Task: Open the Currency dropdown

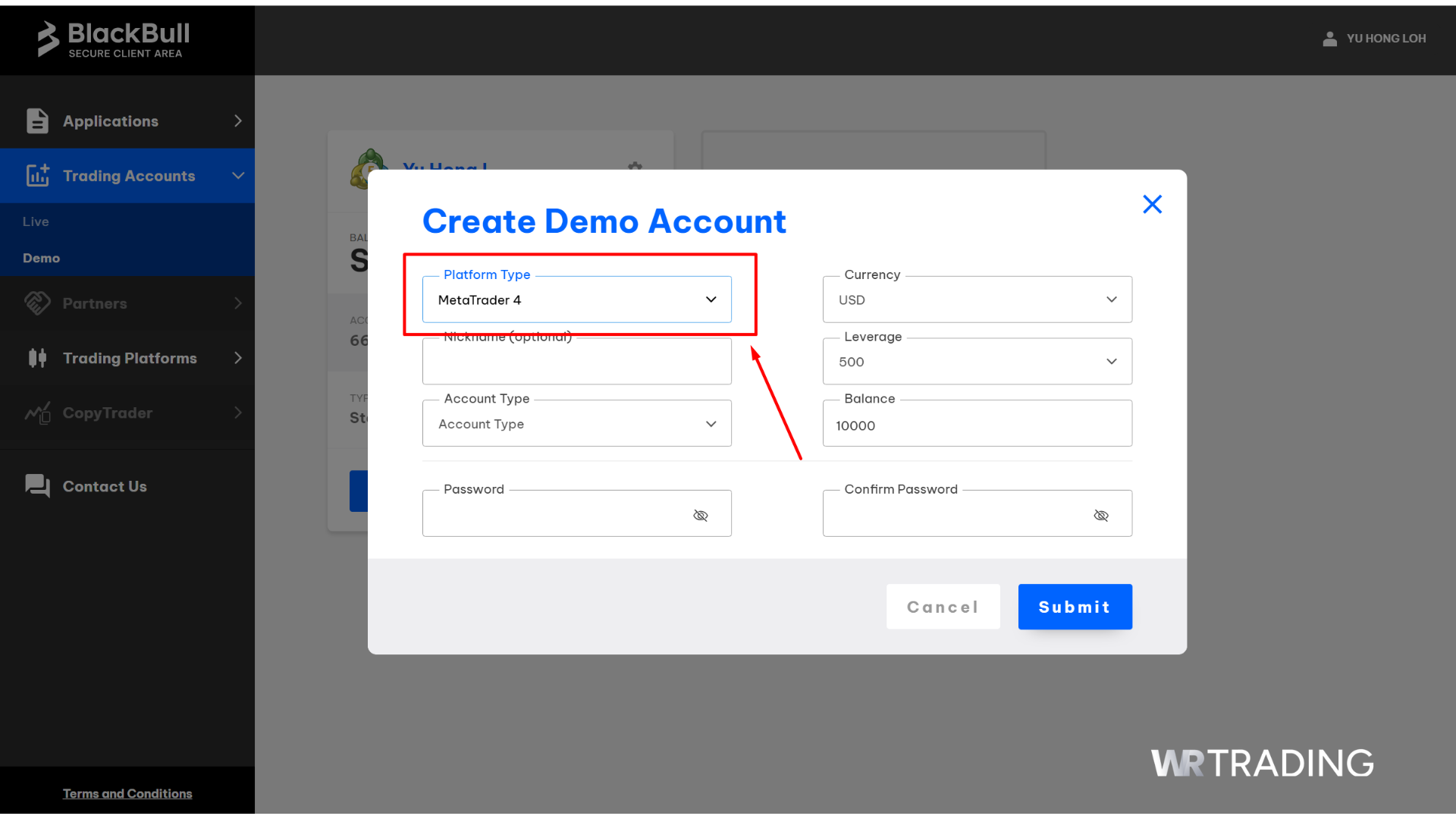Action: pos(977,300)
